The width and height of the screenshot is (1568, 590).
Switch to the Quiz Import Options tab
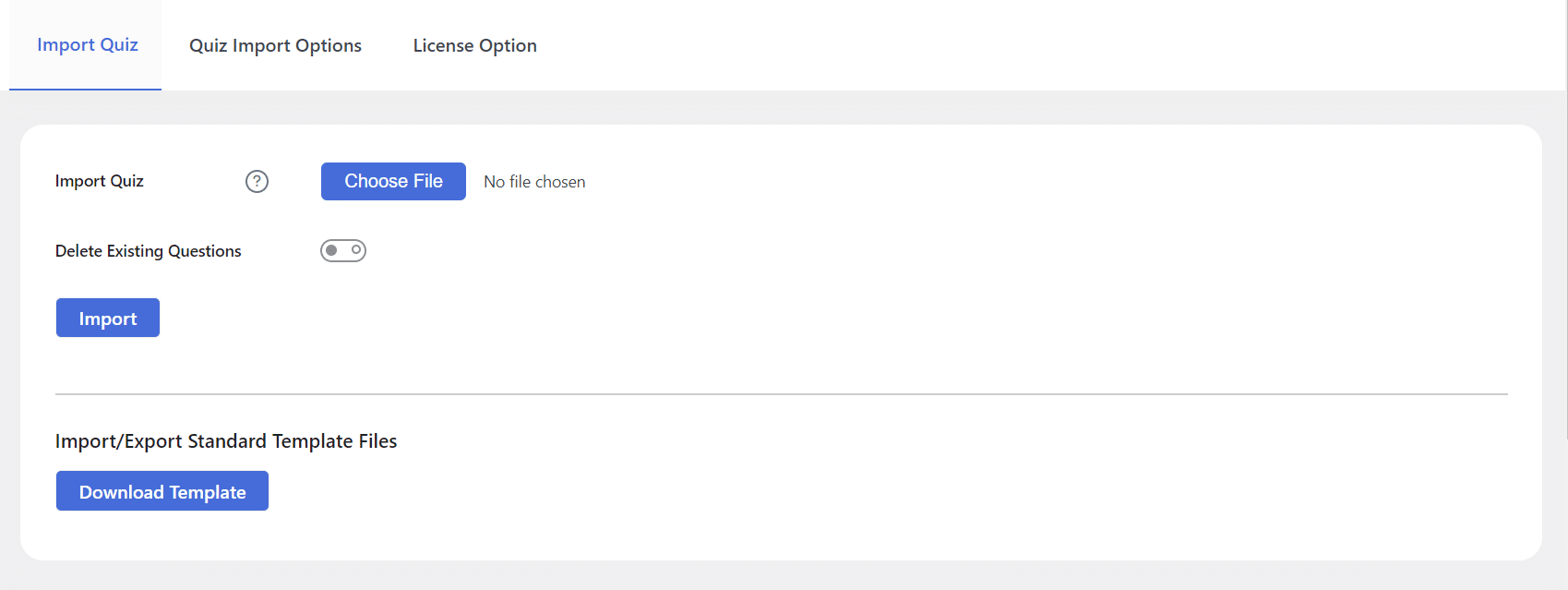275,45
